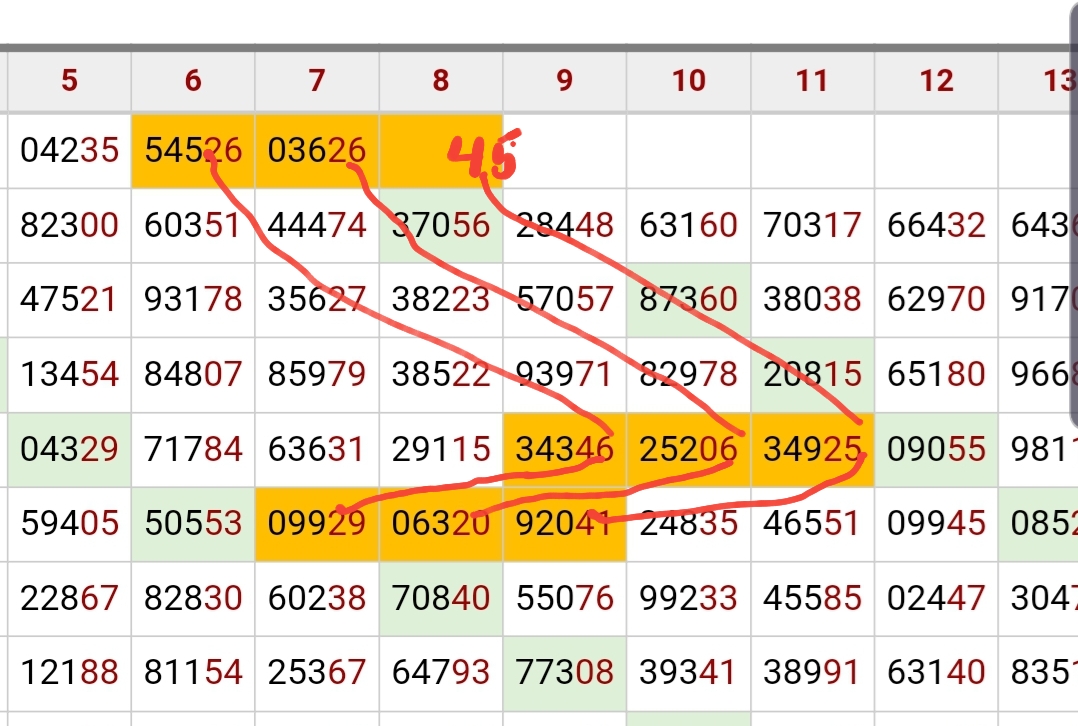The height and width of the screenshot is (726, 1078).
Task: Click green cell 87360
Action: pyautogui.click(x=689, y=299)
